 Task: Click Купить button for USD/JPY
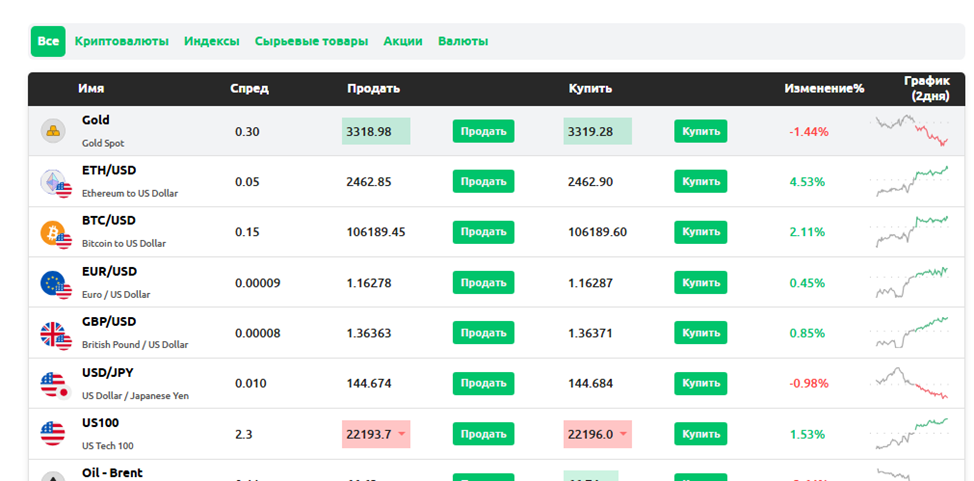701,383
